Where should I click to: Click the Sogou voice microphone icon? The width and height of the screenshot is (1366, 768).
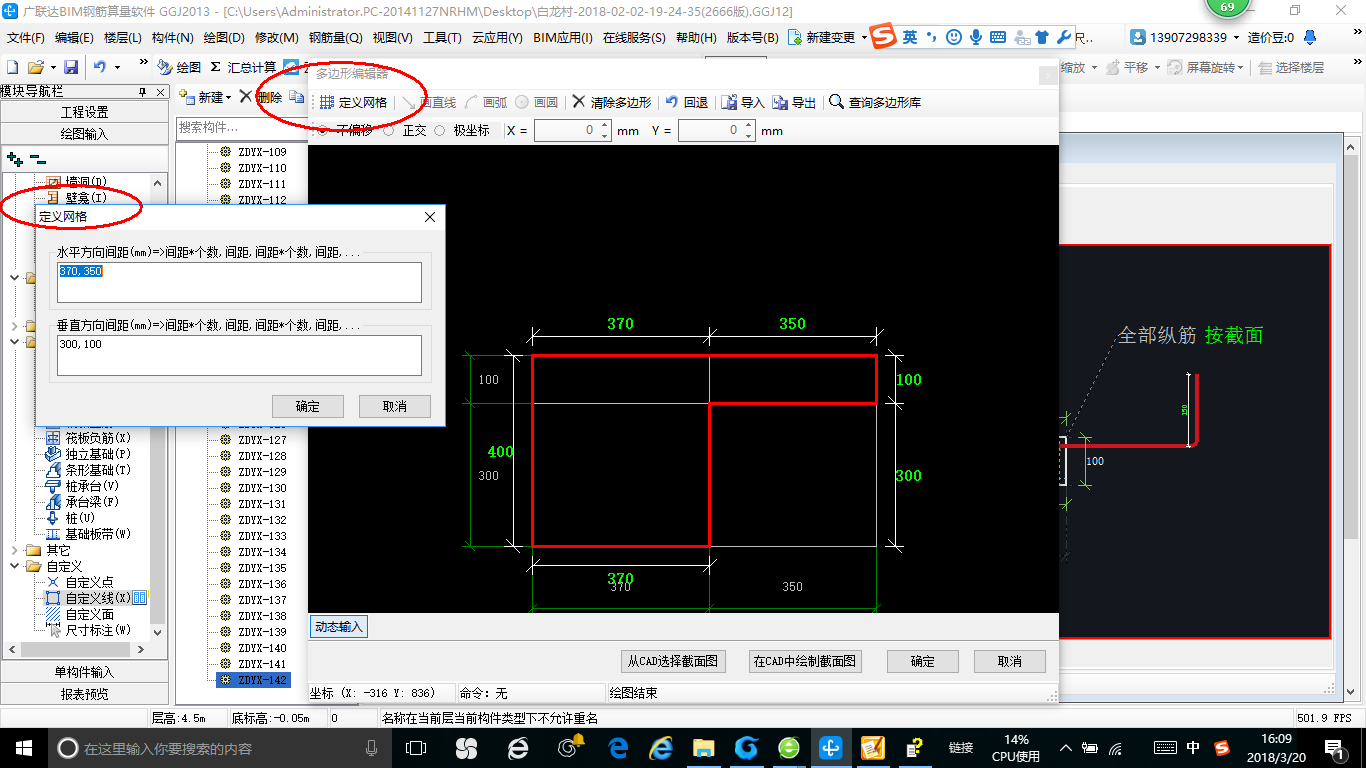click(975, 37)
